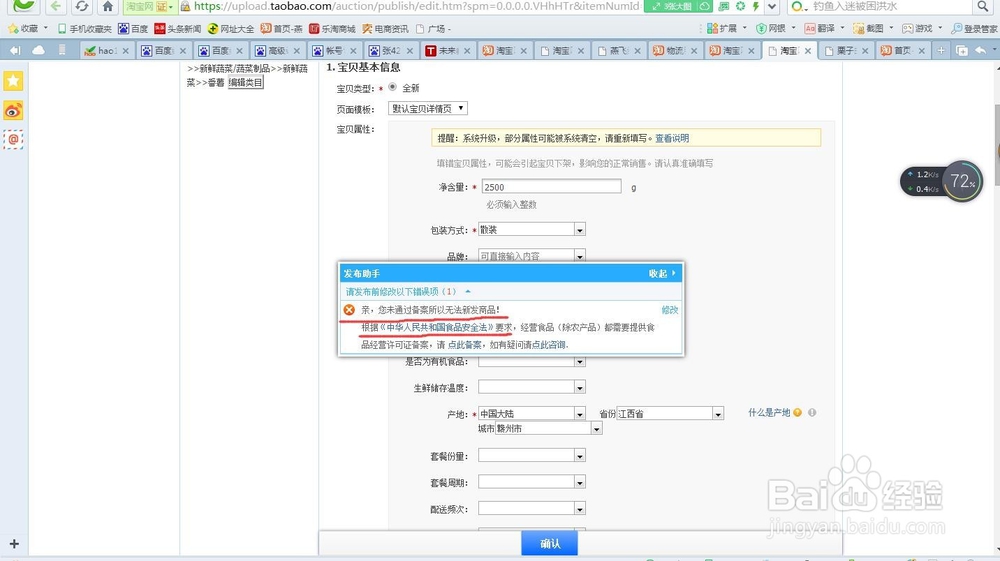Switch to the 蒸飞 tab
Viewport: 1000px width, 561px height.
tap(618, 50)
